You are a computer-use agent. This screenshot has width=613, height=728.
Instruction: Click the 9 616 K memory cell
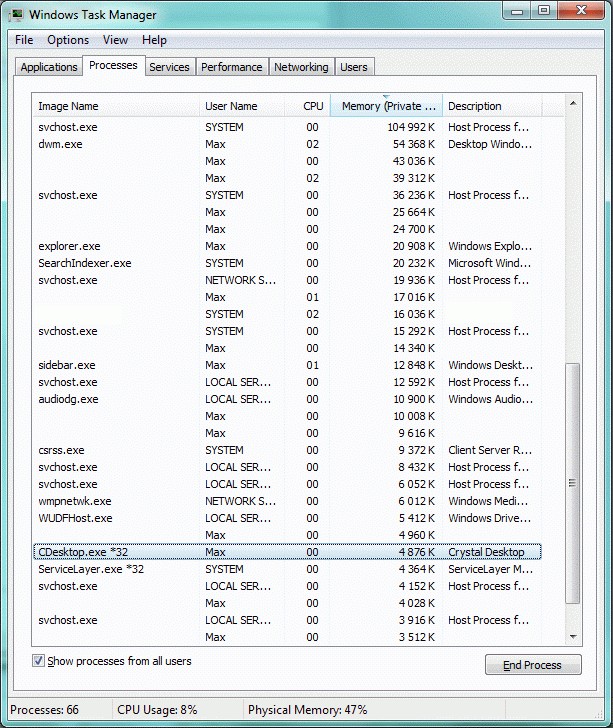(x=417, y=433)
